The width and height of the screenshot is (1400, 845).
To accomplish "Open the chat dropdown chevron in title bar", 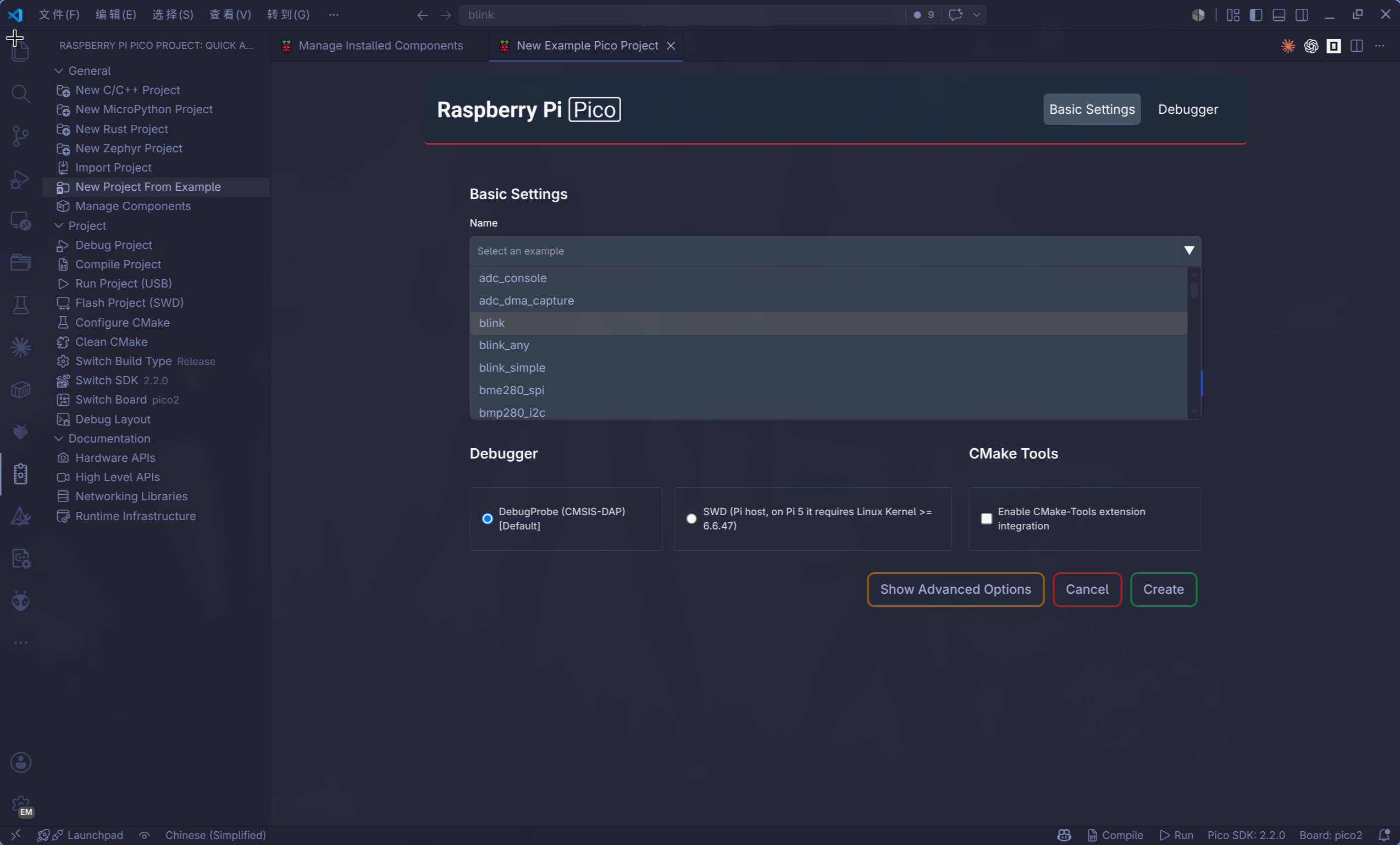I will pyautogui.click(x=976, y=15).
